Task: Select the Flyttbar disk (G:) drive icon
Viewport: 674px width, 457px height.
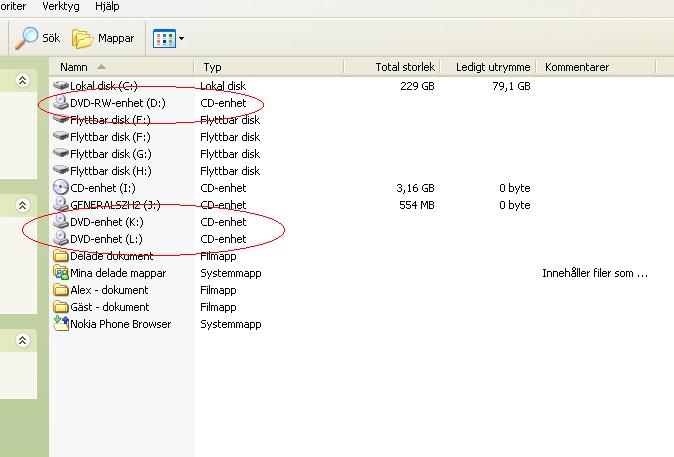Action: [61, 153]
